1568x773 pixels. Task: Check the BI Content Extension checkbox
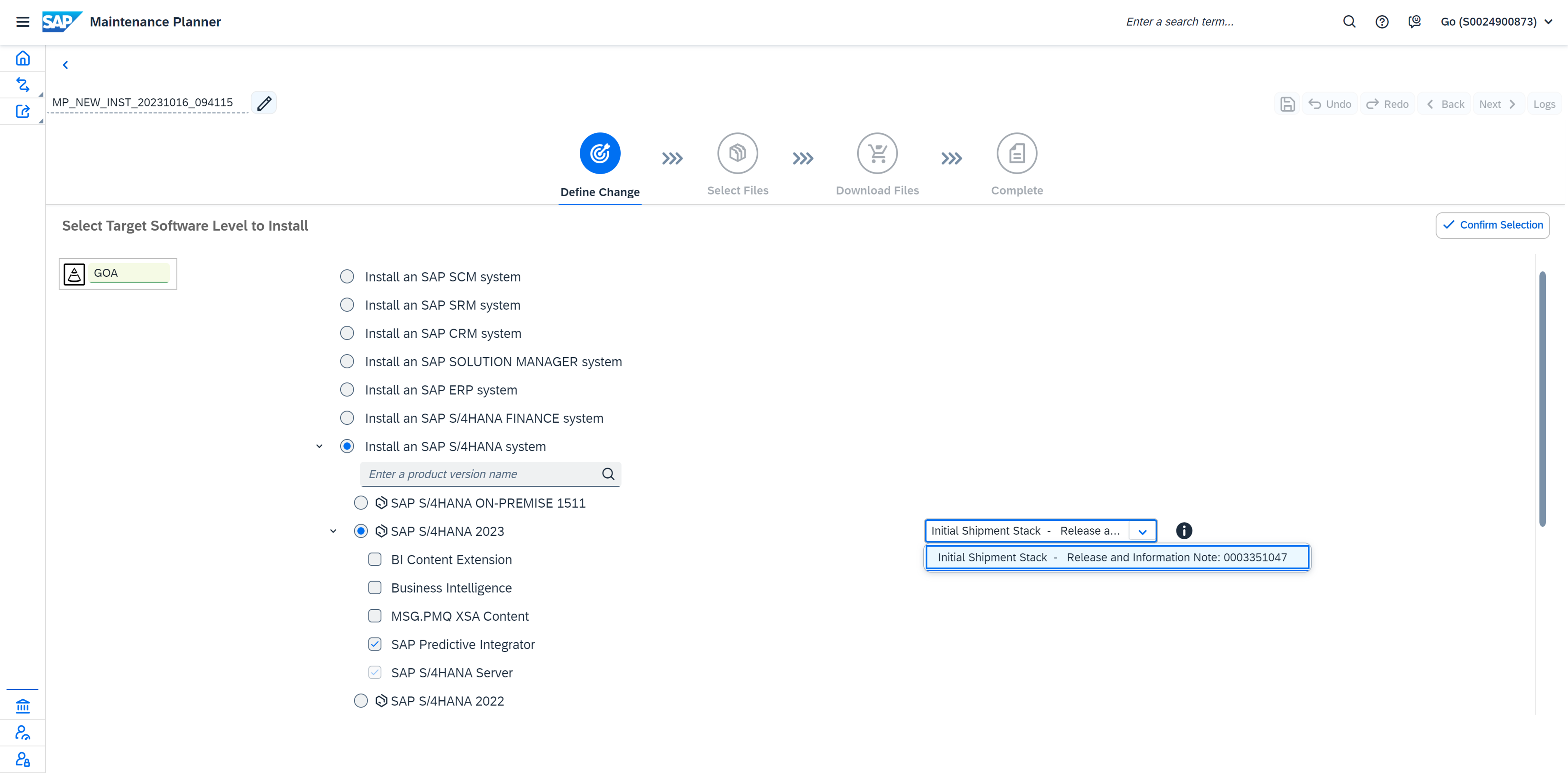[375, 559]
